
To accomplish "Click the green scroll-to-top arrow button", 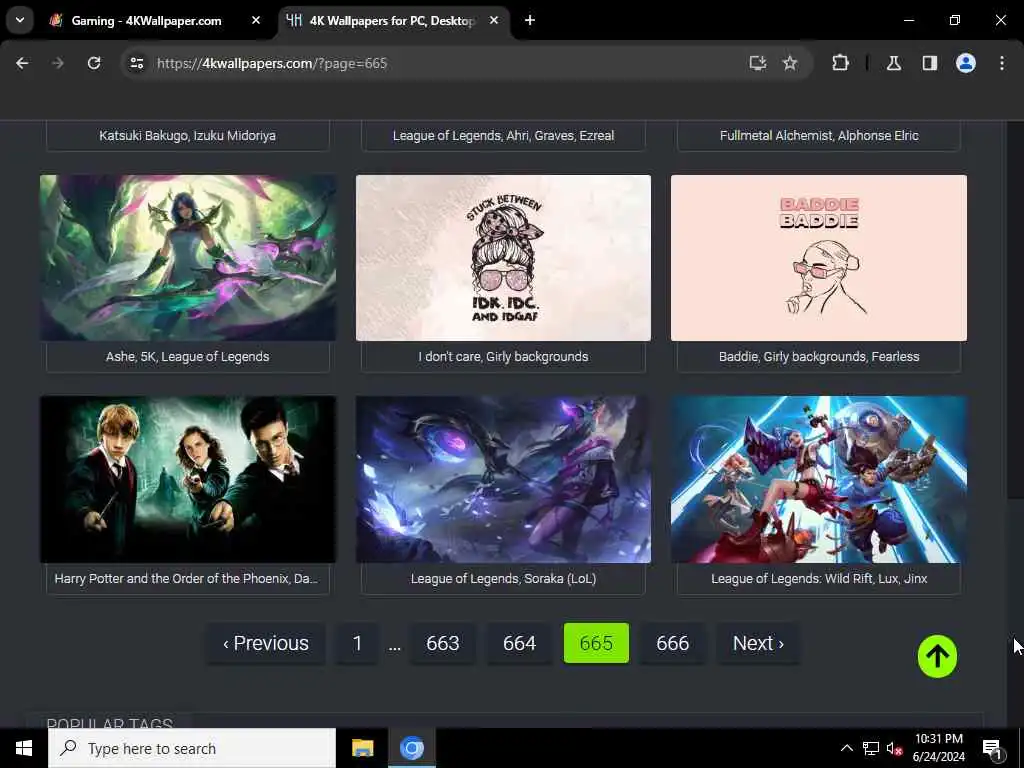I will [937, 656].
